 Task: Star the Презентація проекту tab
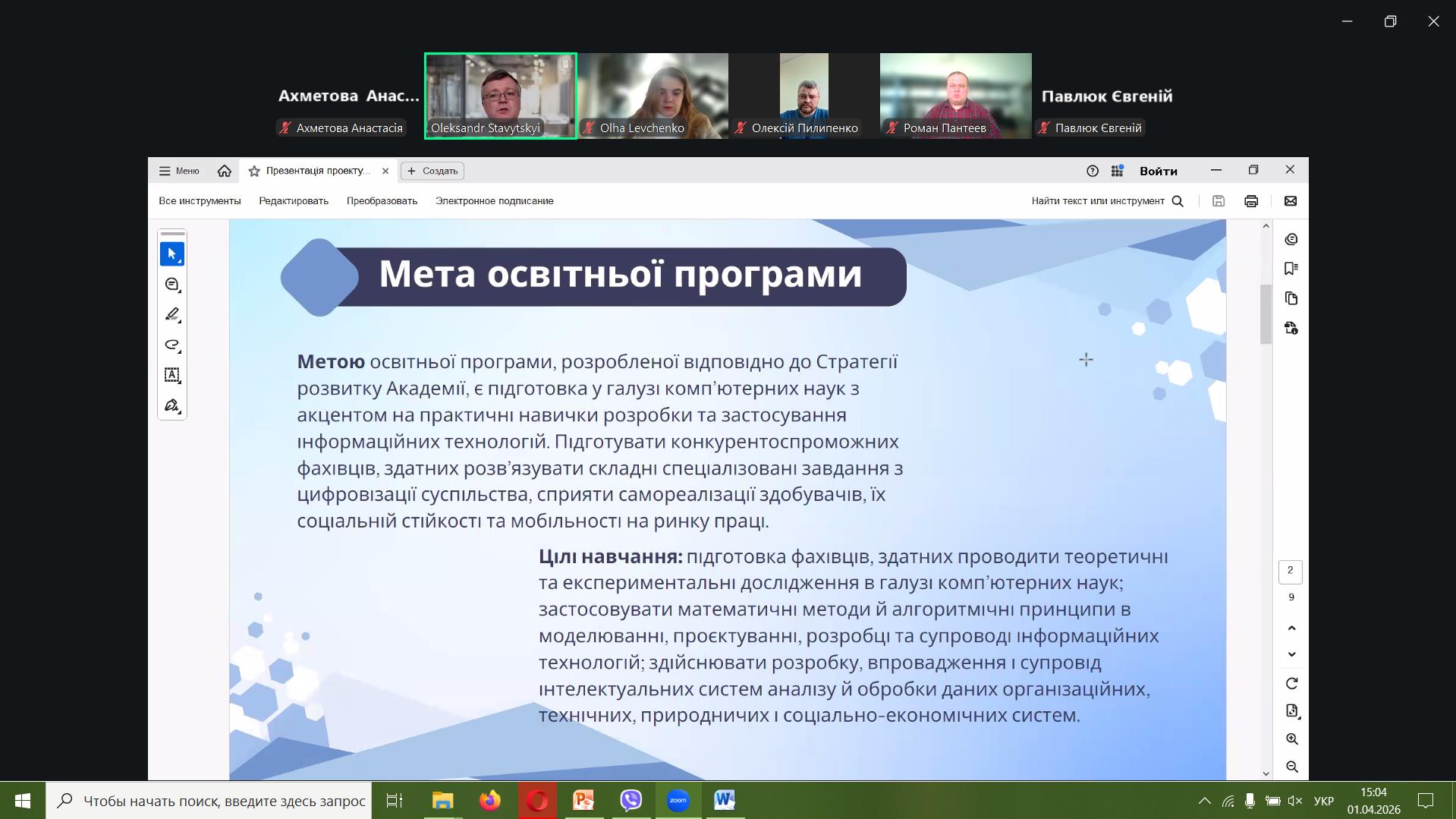254,172
